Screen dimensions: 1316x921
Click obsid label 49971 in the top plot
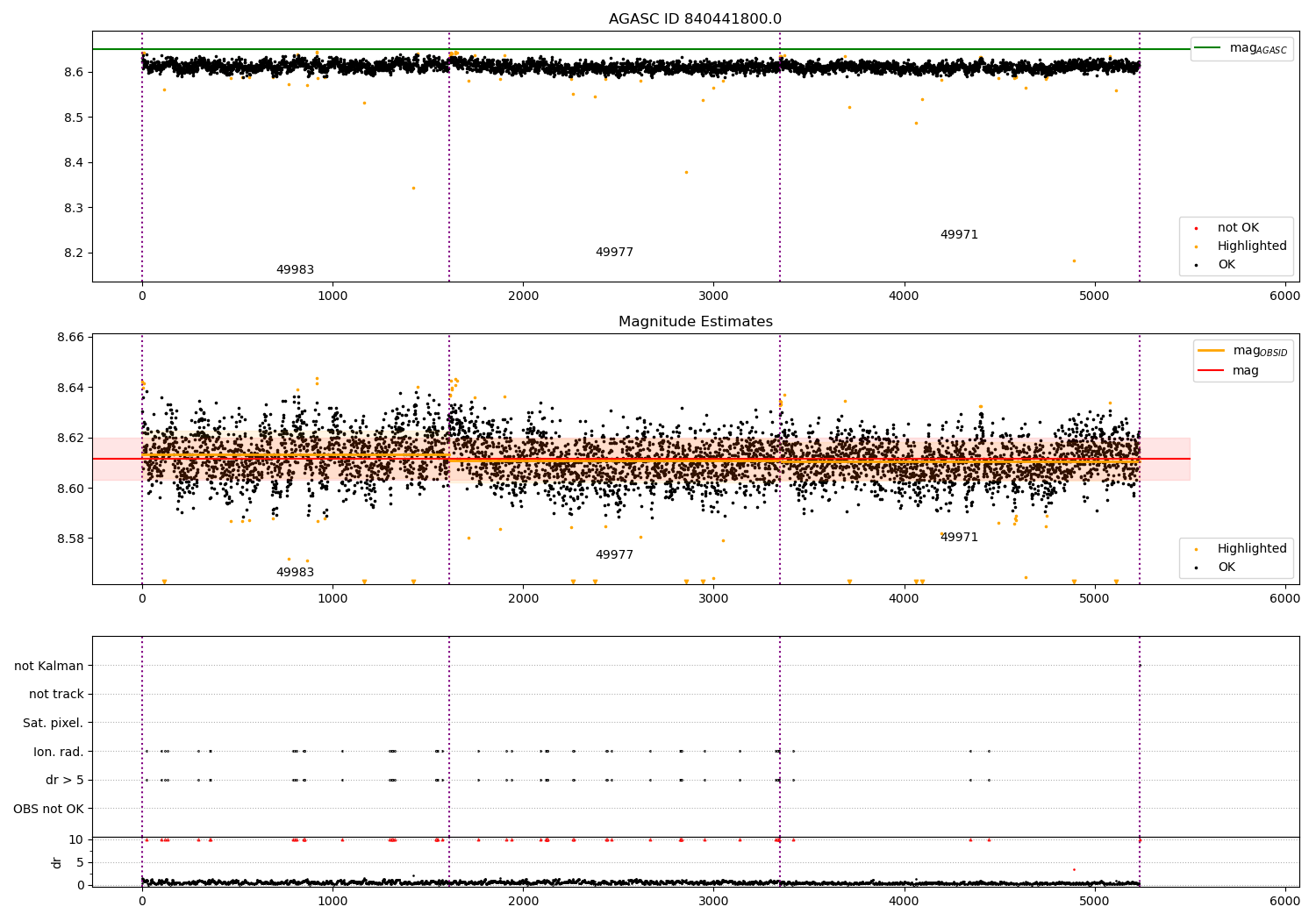[x=959, y=235]
